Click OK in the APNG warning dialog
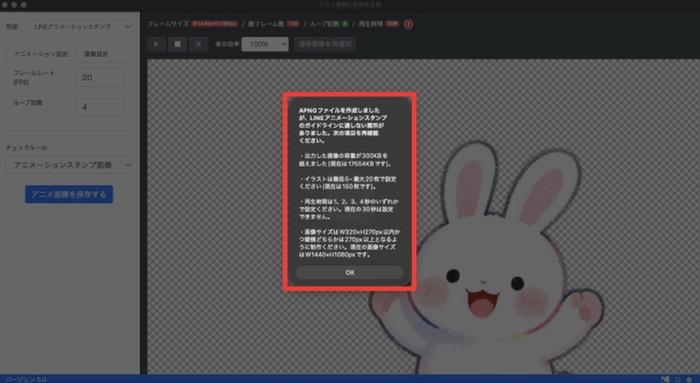This screenshot has width=700, height=383. tap(350, 272)
